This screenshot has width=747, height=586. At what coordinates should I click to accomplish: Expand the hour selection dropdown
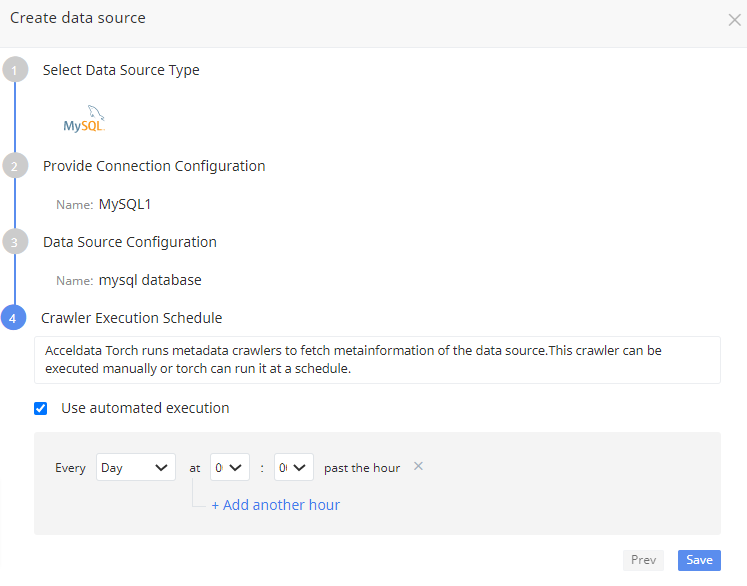[230, 467]
